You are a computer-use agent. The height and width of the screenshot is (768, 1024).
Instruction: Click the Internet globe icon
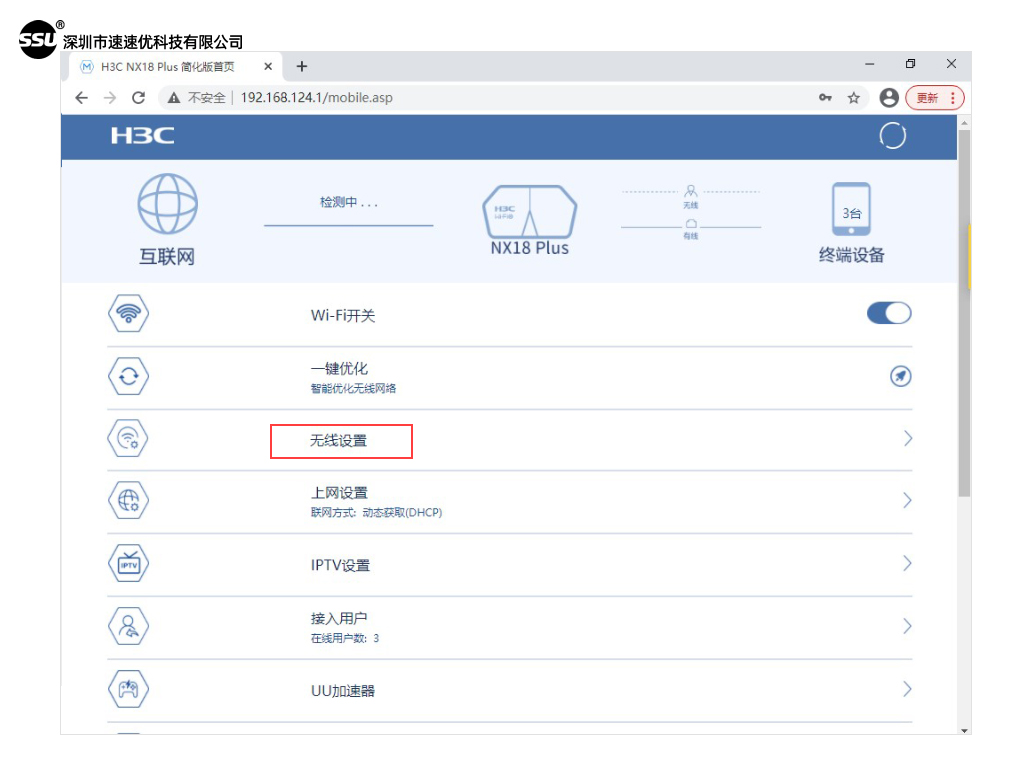click(167, 204)
